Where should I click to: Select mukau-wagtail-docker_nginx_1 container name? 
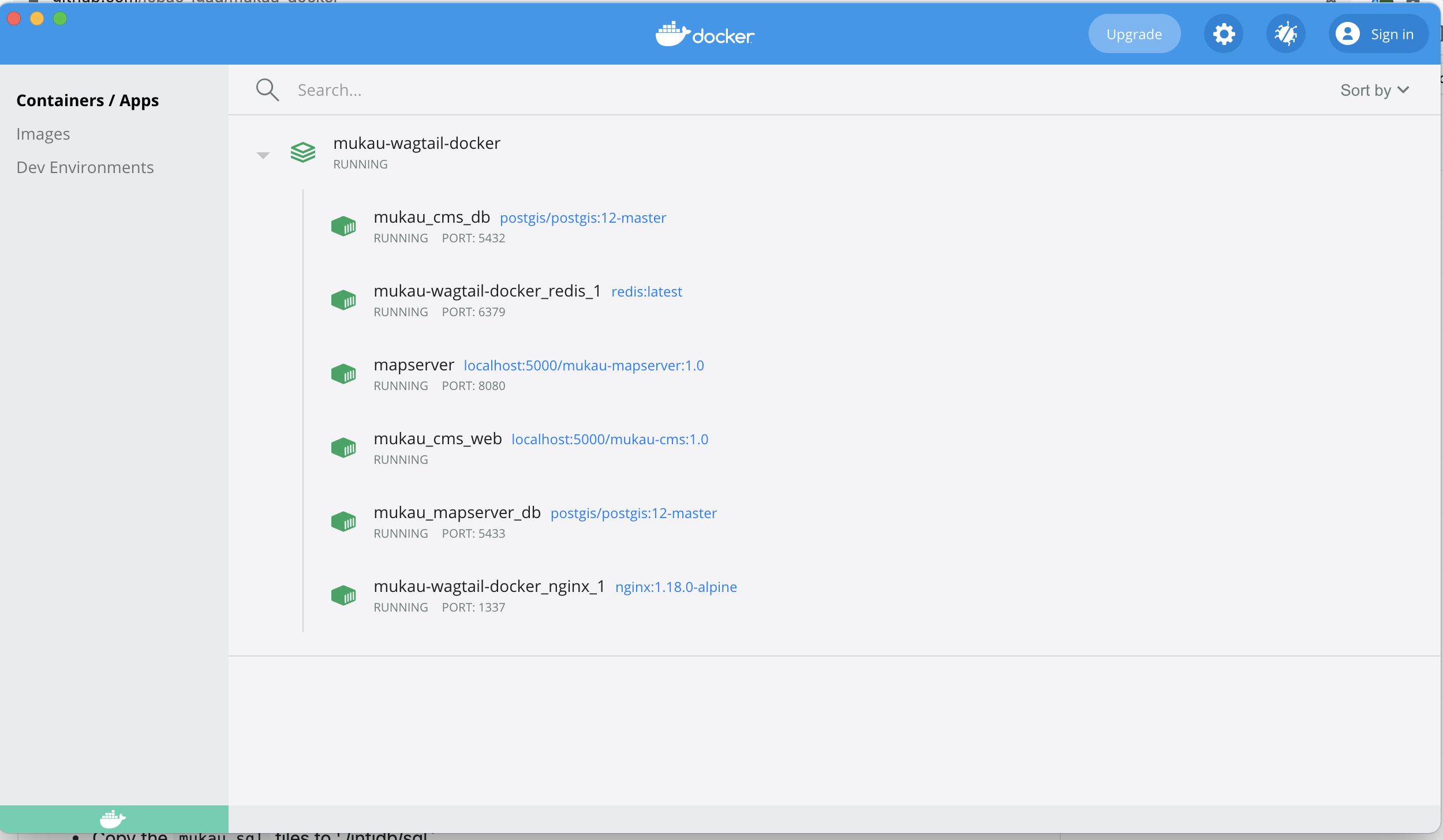(x=489, y=587)
